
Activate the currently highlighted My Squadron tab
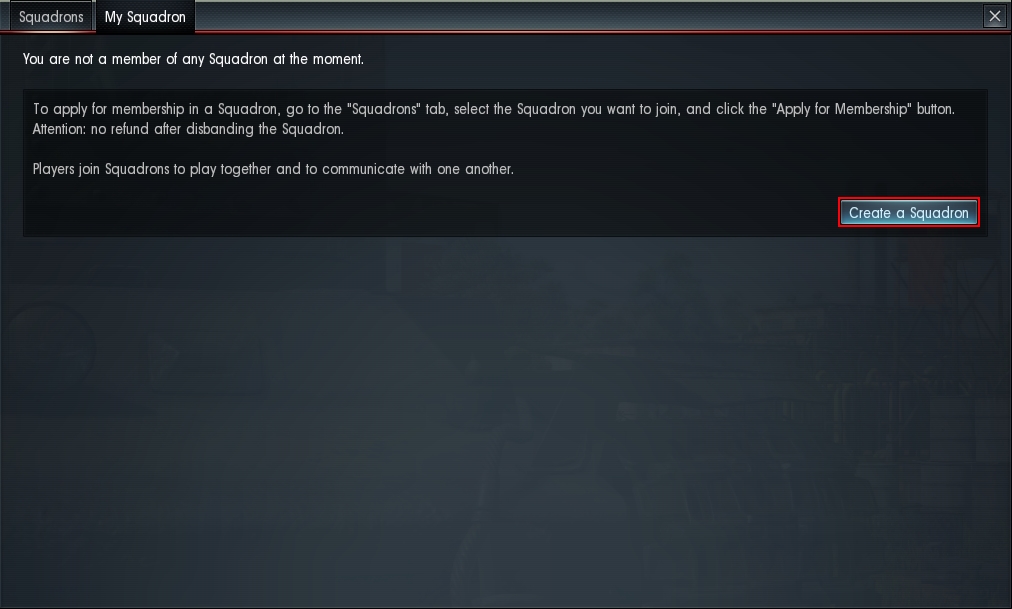(x=145, y=17)
